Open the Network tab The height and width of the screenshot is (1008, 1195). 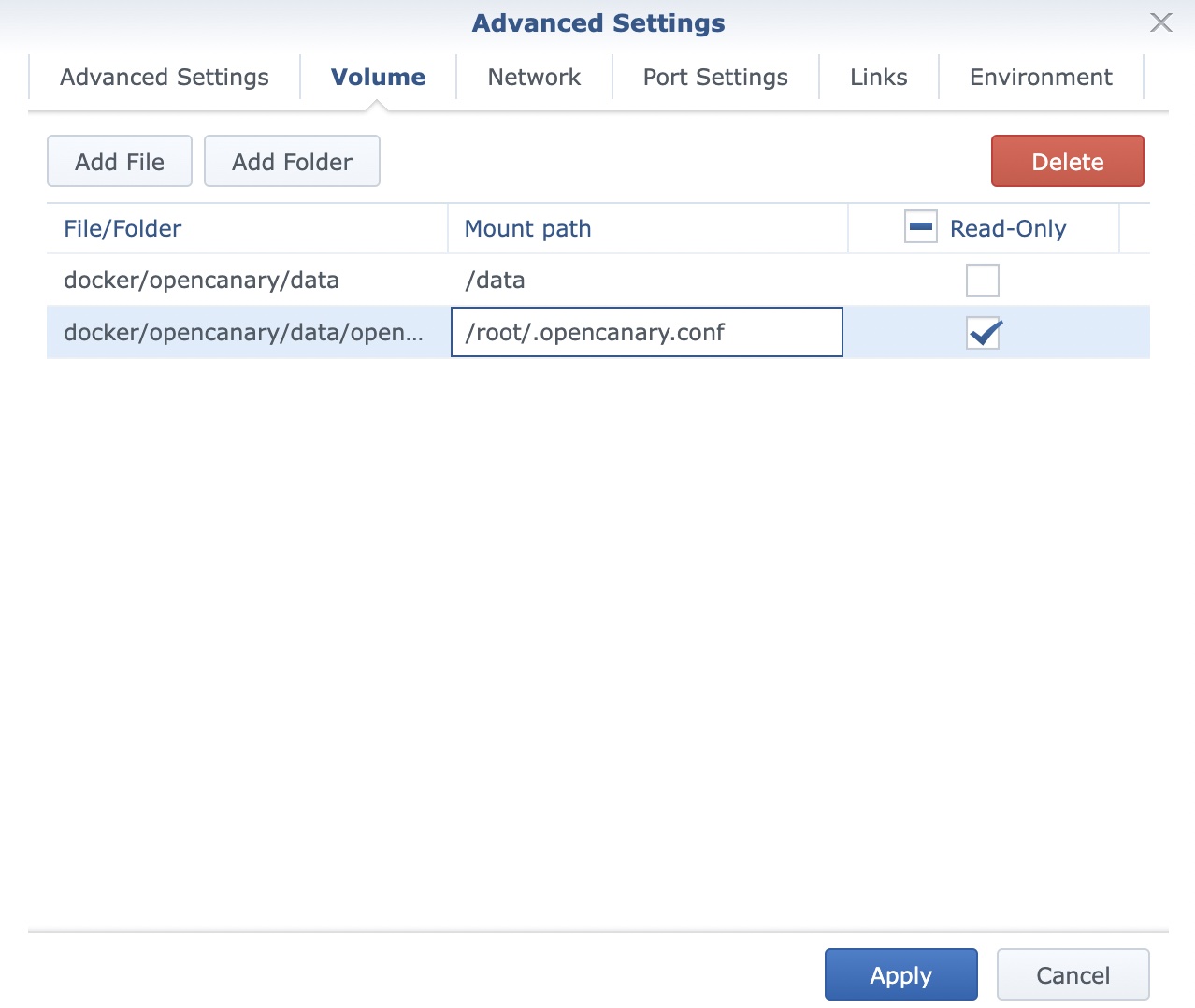[x=534, y=77]
